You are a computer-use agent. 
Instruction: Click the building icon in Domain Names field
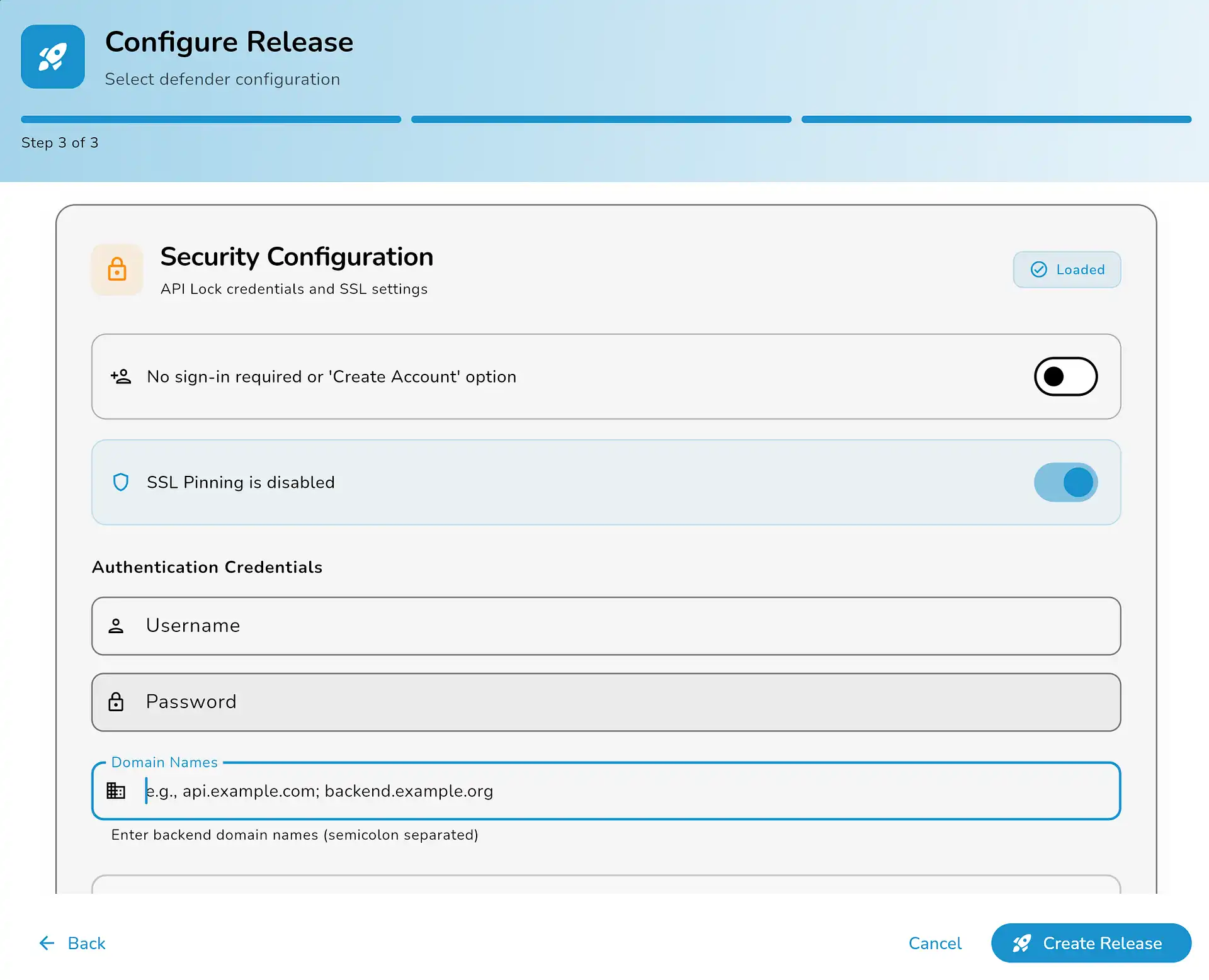coord(116,791)
